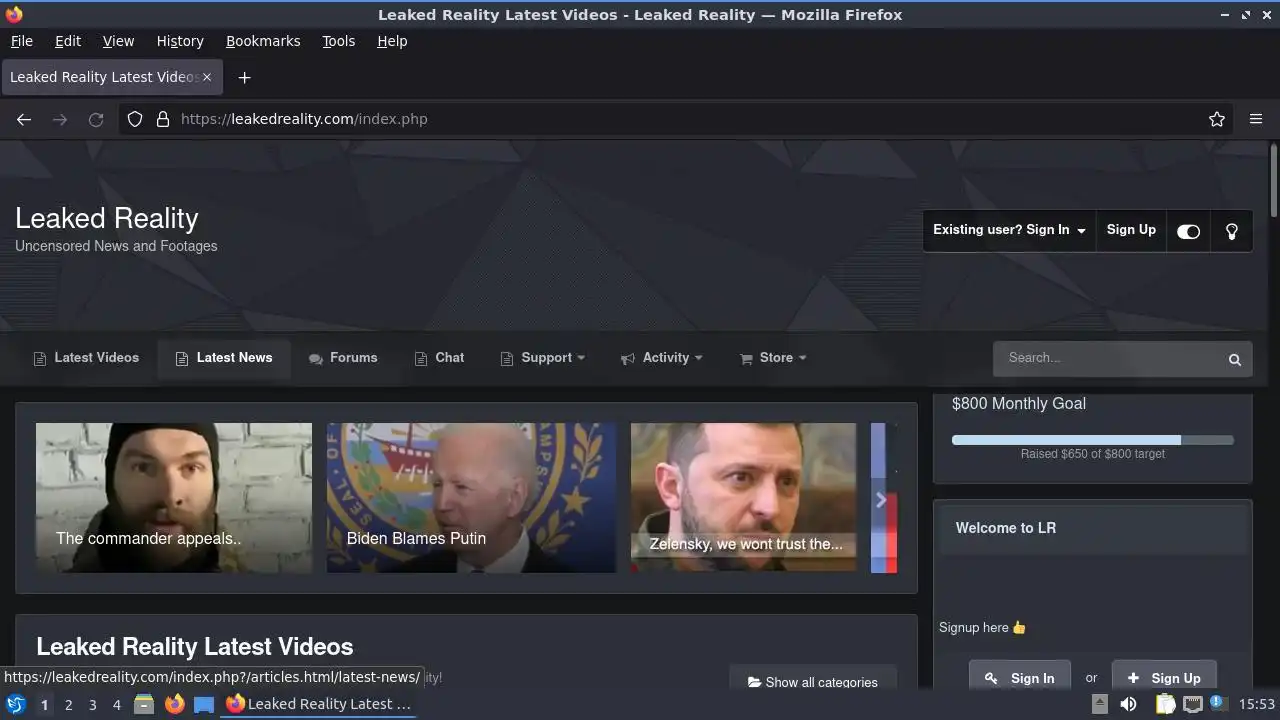Click the Firefox window entry in the taskbar
The image size is (1280, 720).
click(318, 704)
